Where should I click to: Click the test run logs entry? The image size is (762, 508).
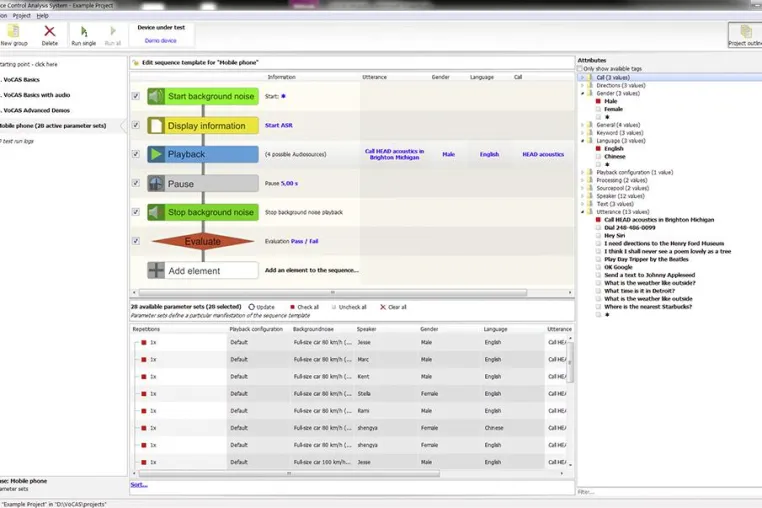(x=18, y=141)
